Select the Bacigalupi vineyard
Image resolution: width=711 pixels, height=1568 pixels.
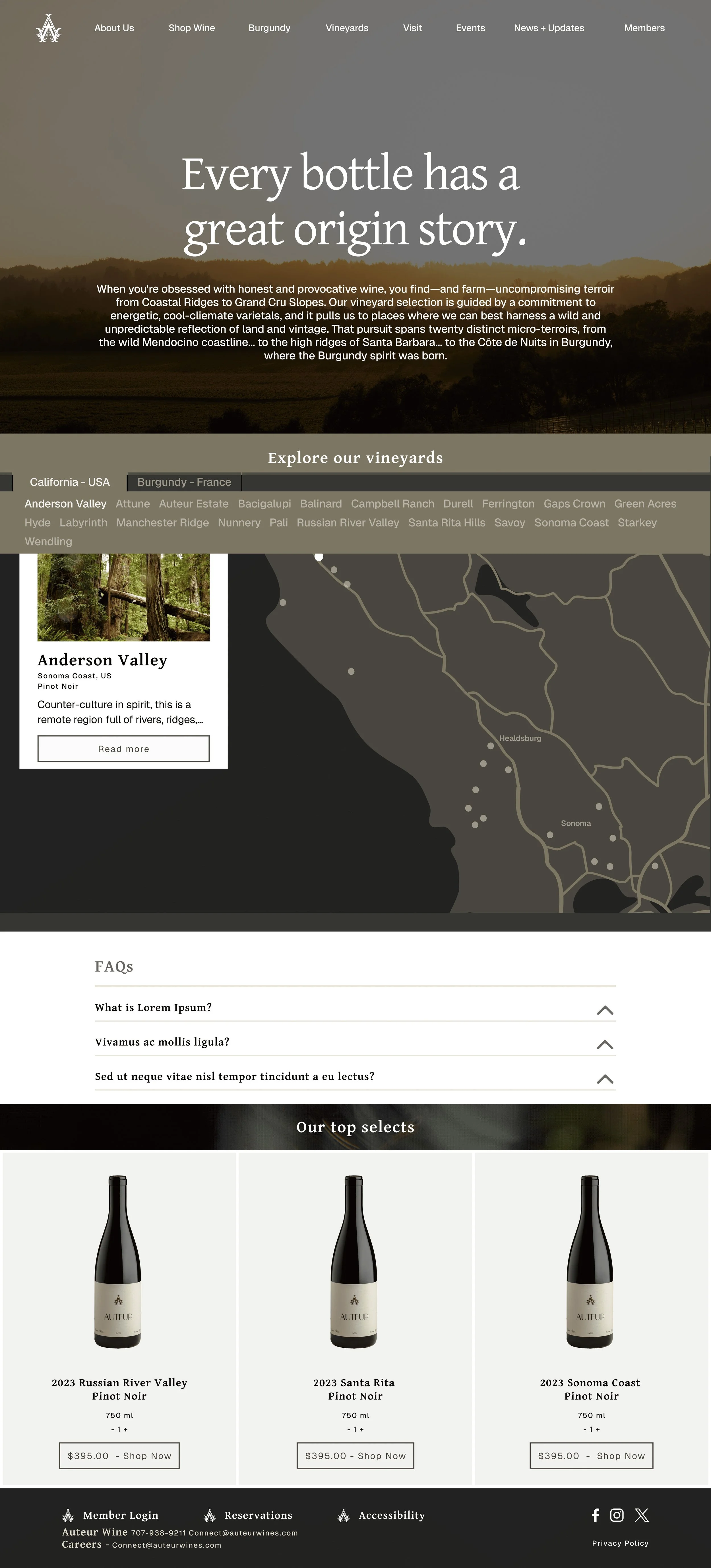click(x=264, y=504)
